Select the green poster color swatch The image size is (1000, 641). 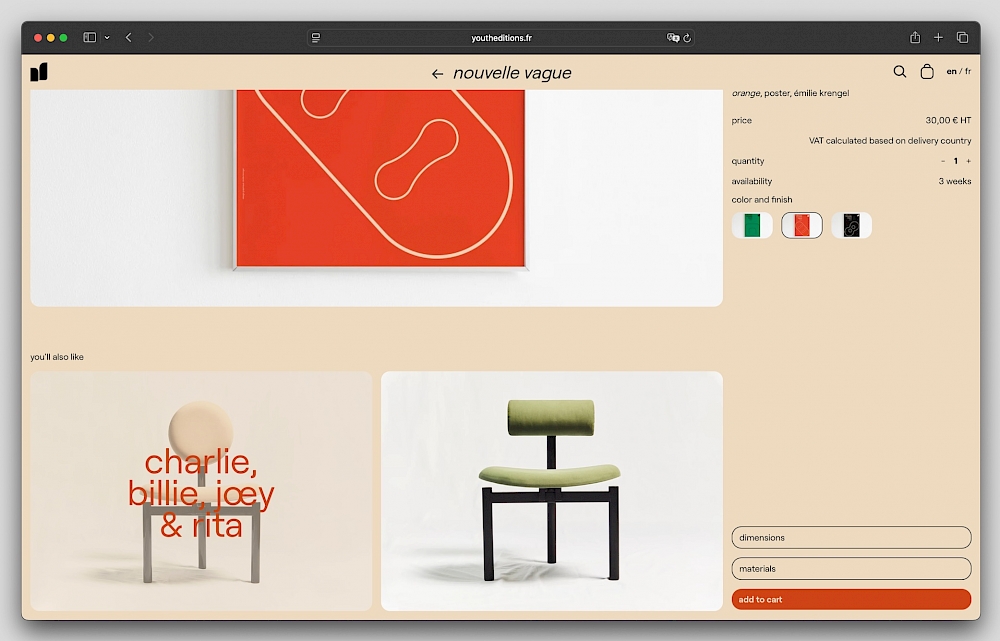[x=752, y=226]
